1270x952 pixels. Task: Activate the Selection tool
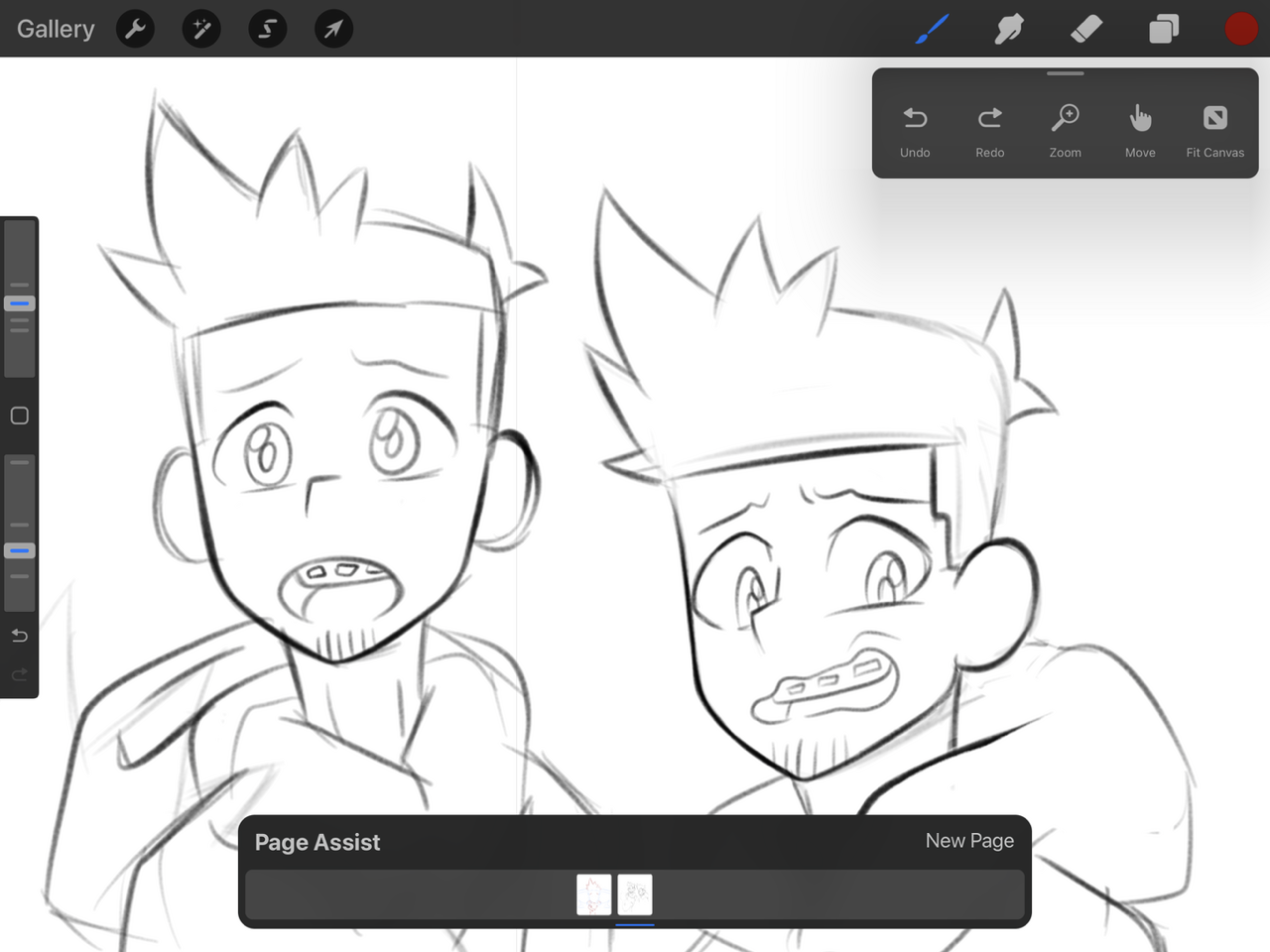point(267,29)
